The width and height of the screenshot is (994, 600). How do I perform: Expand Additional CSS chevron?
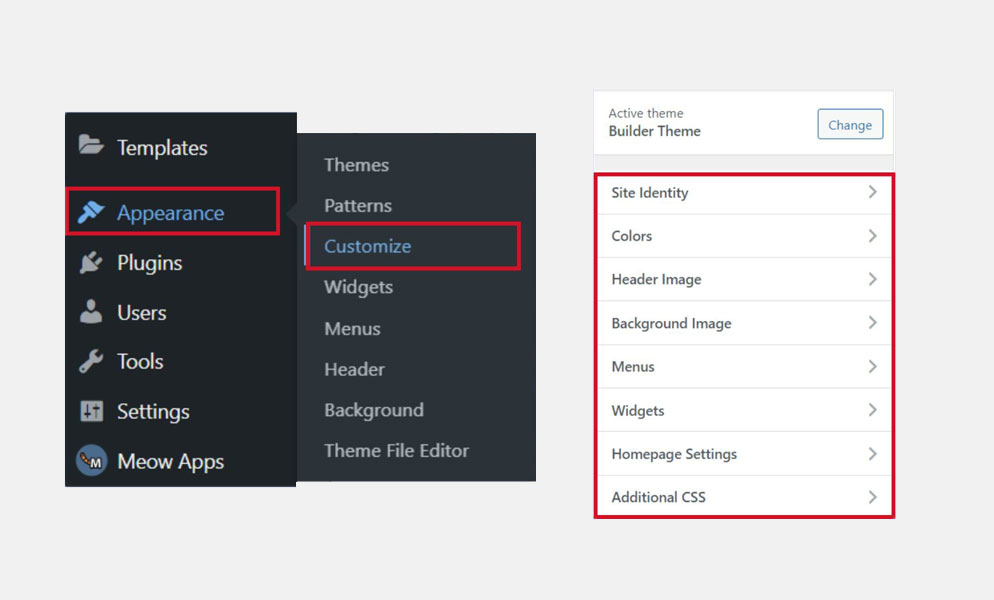point(873,497)
